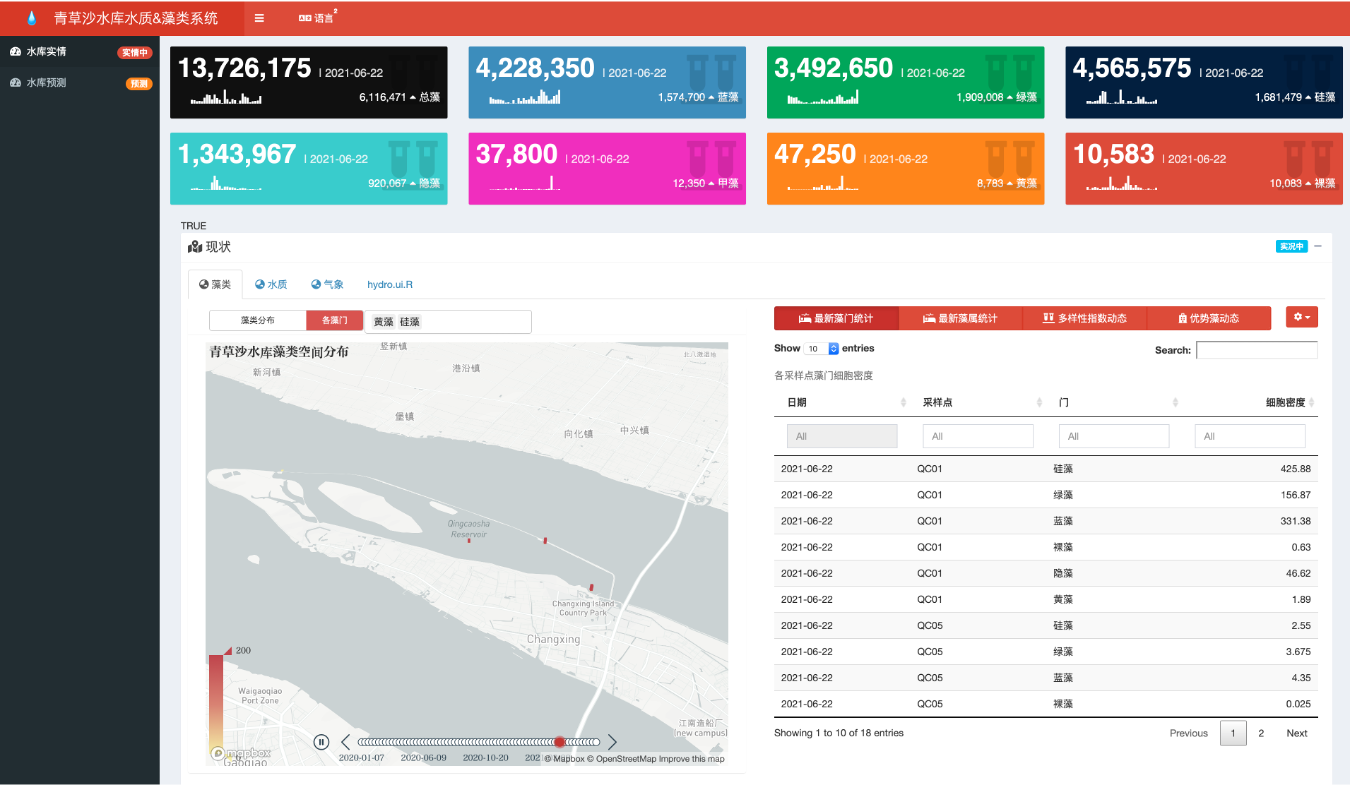Open 多样性指数动态 view

(1084, 318)
